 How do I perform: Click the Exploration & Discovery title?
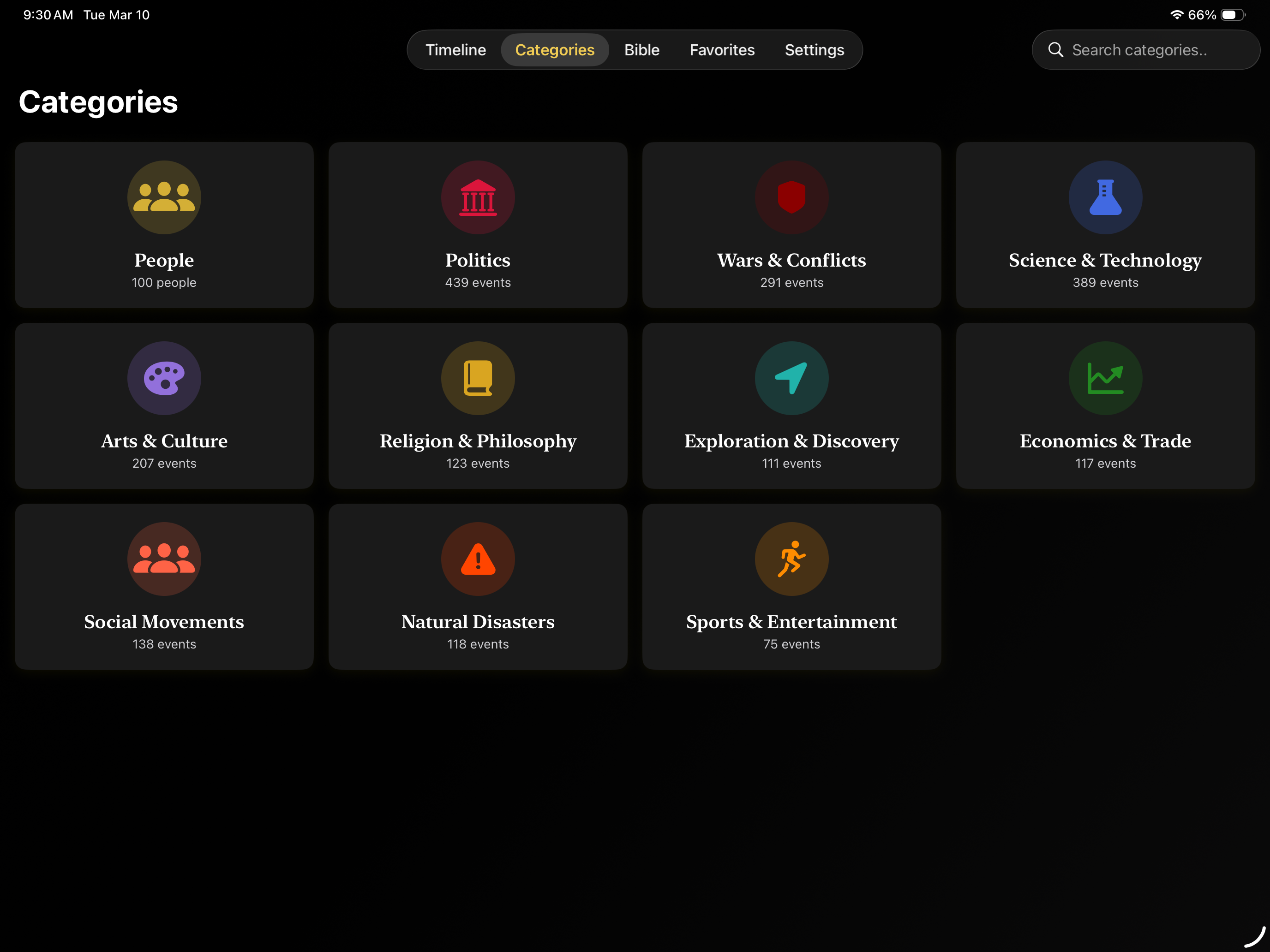(792, 440)
